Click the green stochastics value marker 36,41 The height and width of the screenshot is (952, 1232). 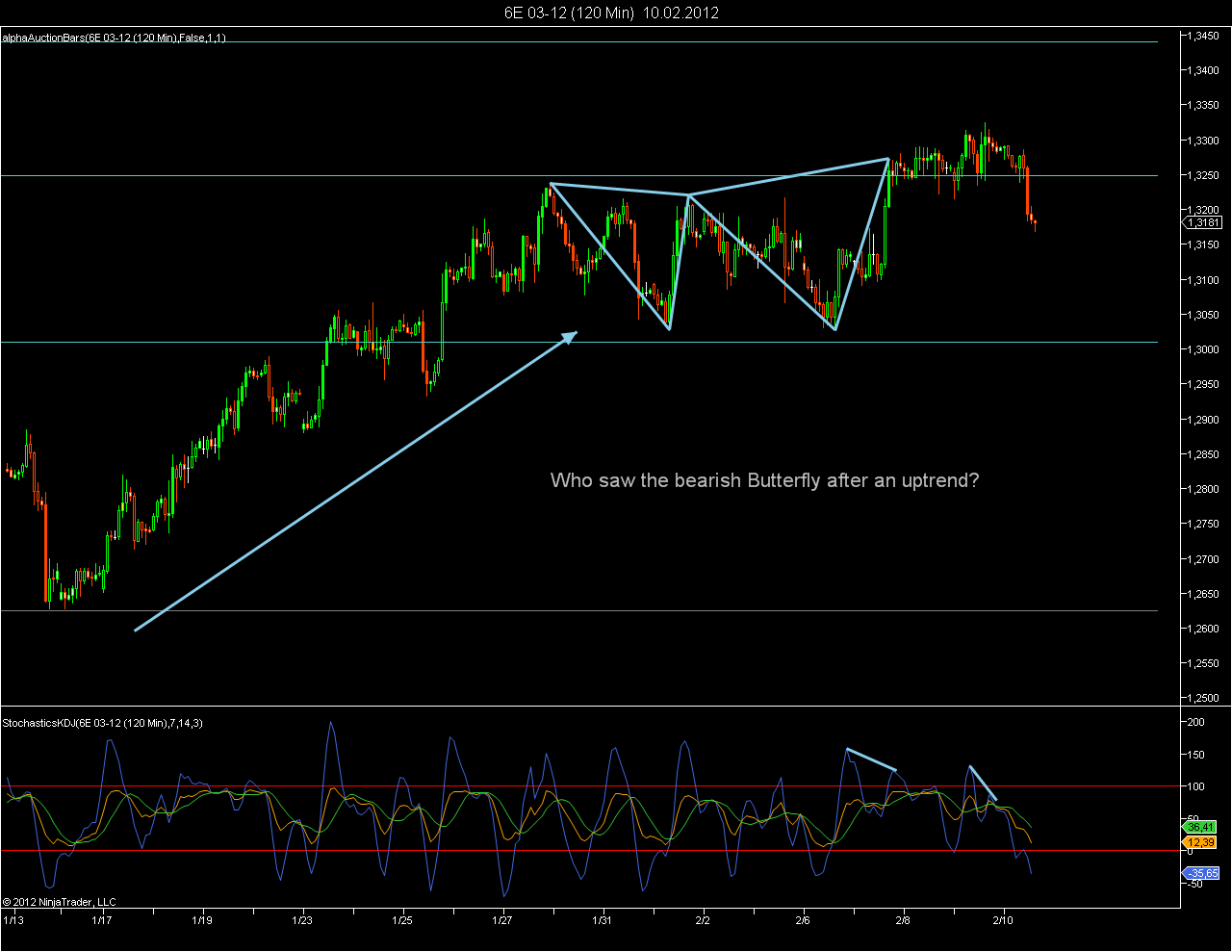(x=1201, y=827)
